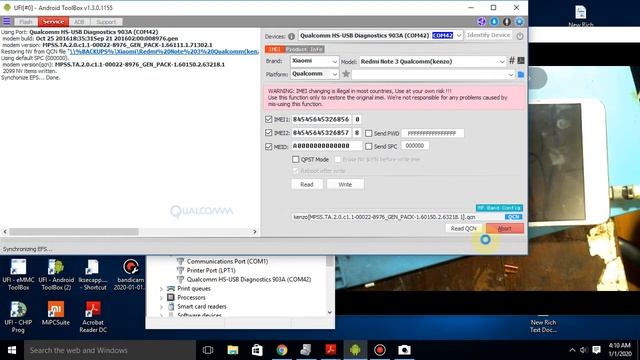Click the purple share icon in the toolbar

(x=482, y=22)
